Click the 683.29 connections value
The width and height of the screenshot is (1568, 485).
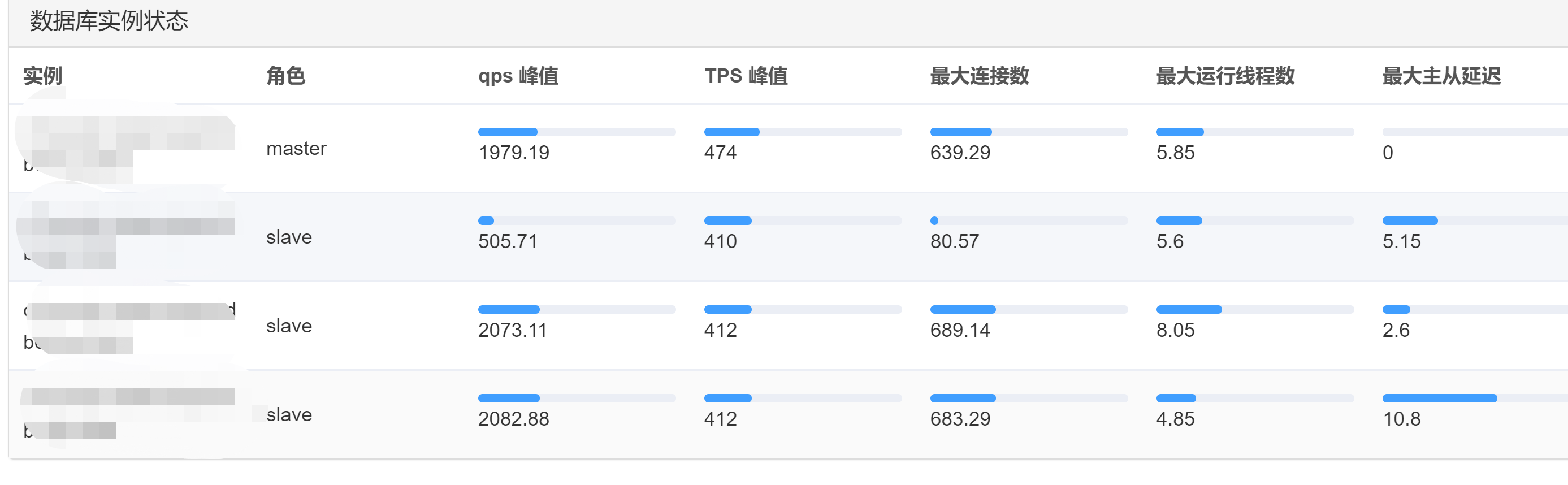[x=960, y=419]
